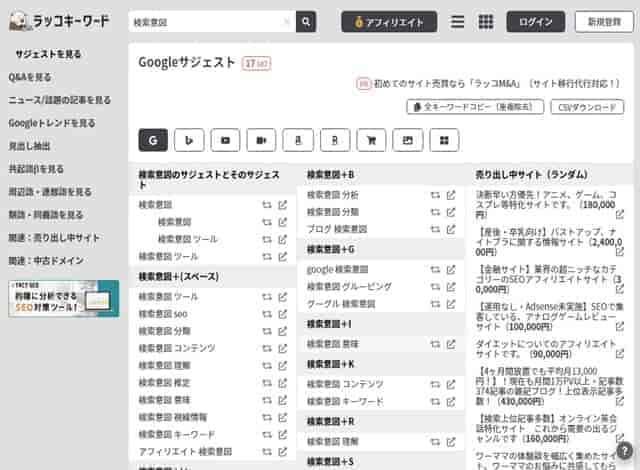Select the Rakuten suggest source icon

[335, 140]
